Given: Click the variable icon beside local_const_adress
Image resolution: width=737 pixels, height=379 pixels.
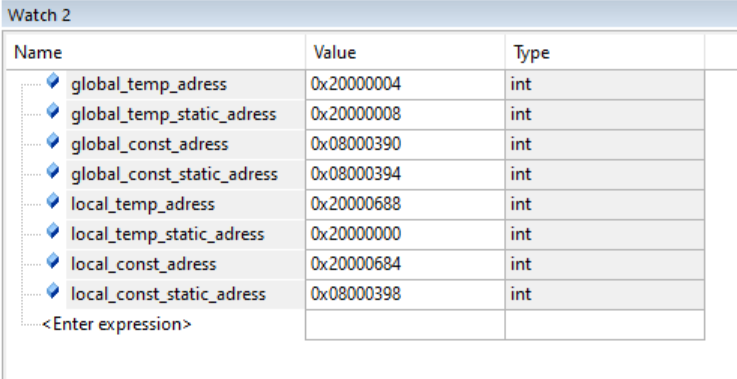Looking at the screenshot, I should point(53,262).
